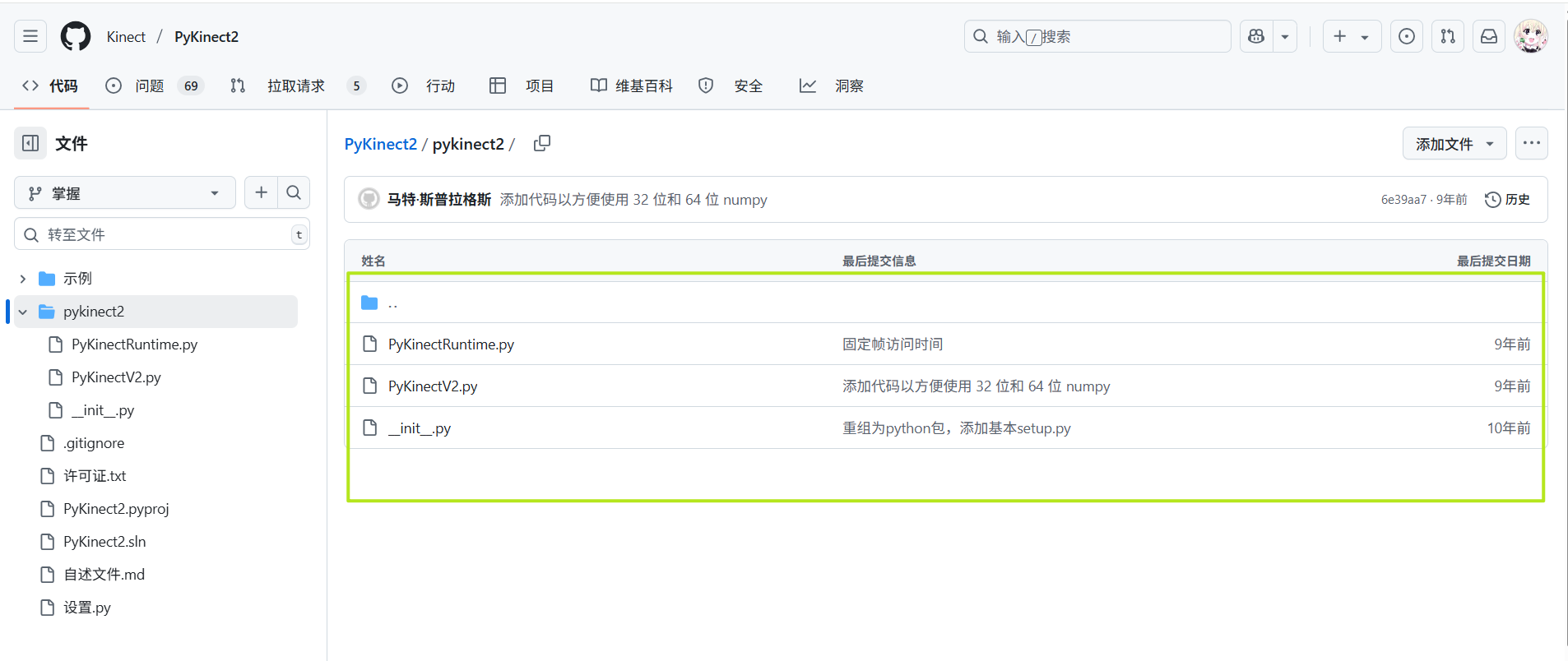
Task: Open PyKinect2.sln in file tree
Action: click(104, 542)
